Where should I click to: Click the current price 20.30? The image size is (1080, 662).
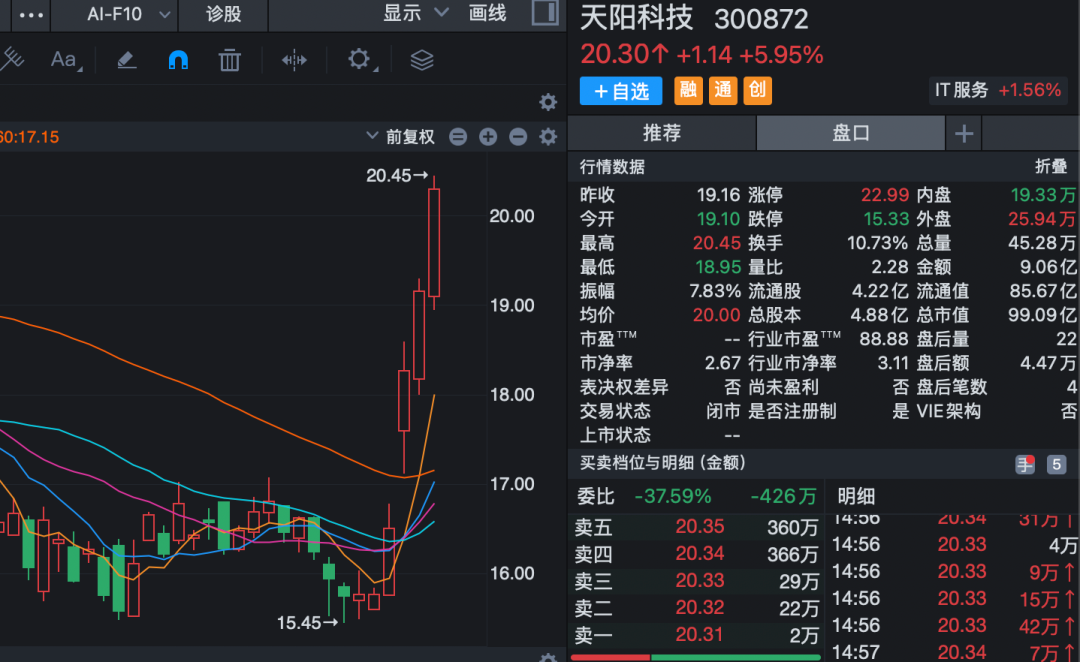(624, 54)
